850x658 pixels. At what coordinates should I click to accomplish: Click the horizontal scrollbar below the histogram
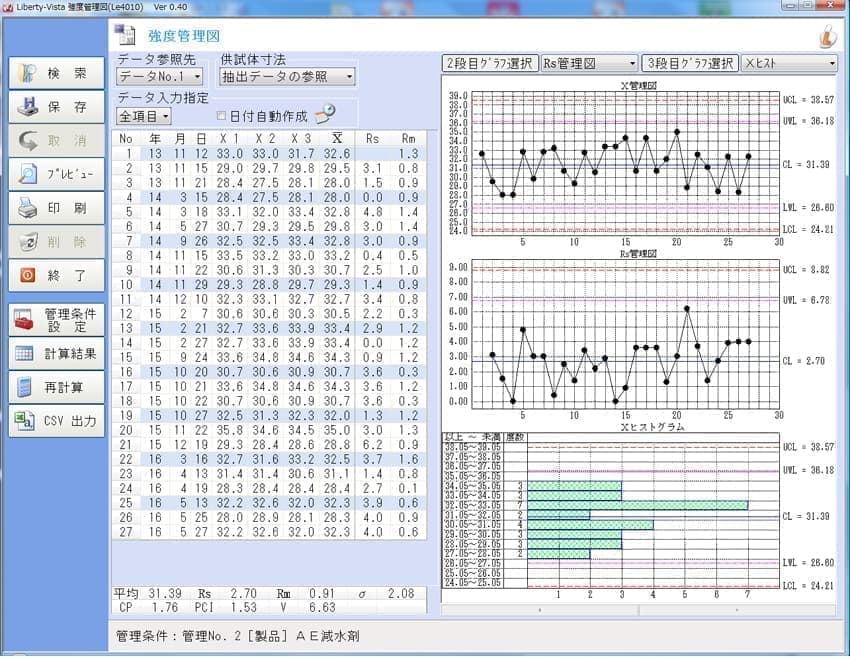pyautogui.click(x=640, y=608)
